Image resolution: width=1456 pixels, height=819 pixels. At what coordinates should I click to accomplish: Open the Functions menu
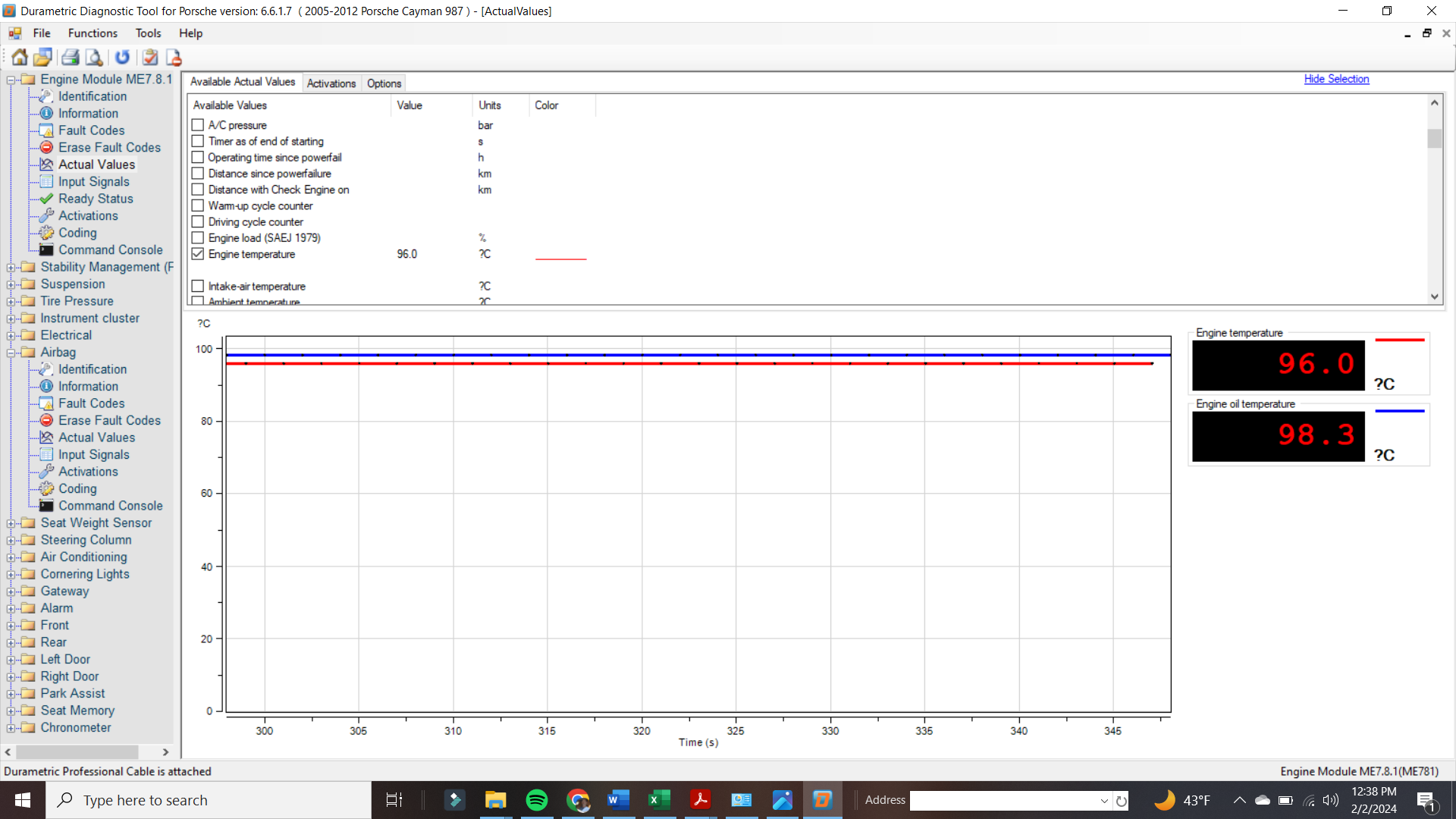(93, 33)
